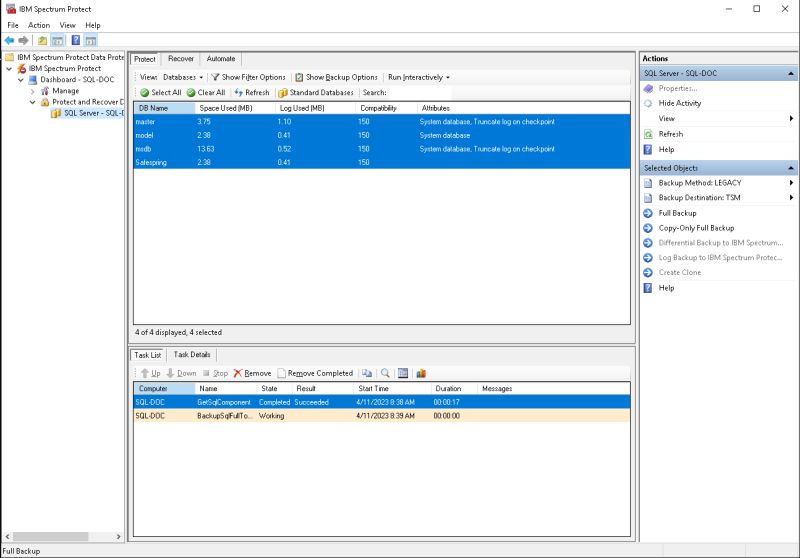Click the Properties icon in Actions pane
Viewport: 800px width, 558px height.
(648, 88)
